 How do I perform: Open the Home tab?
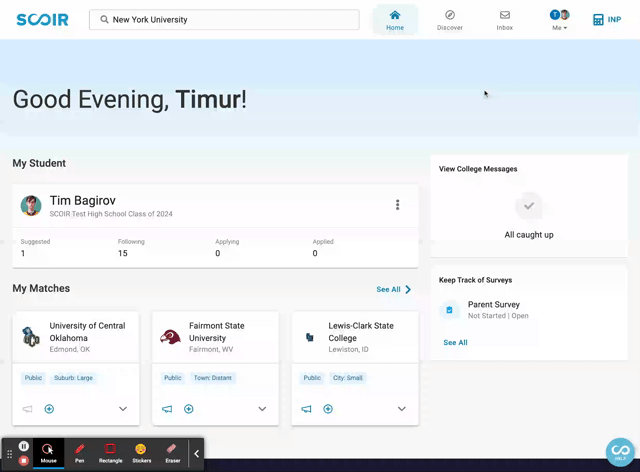tap(395, 20)
